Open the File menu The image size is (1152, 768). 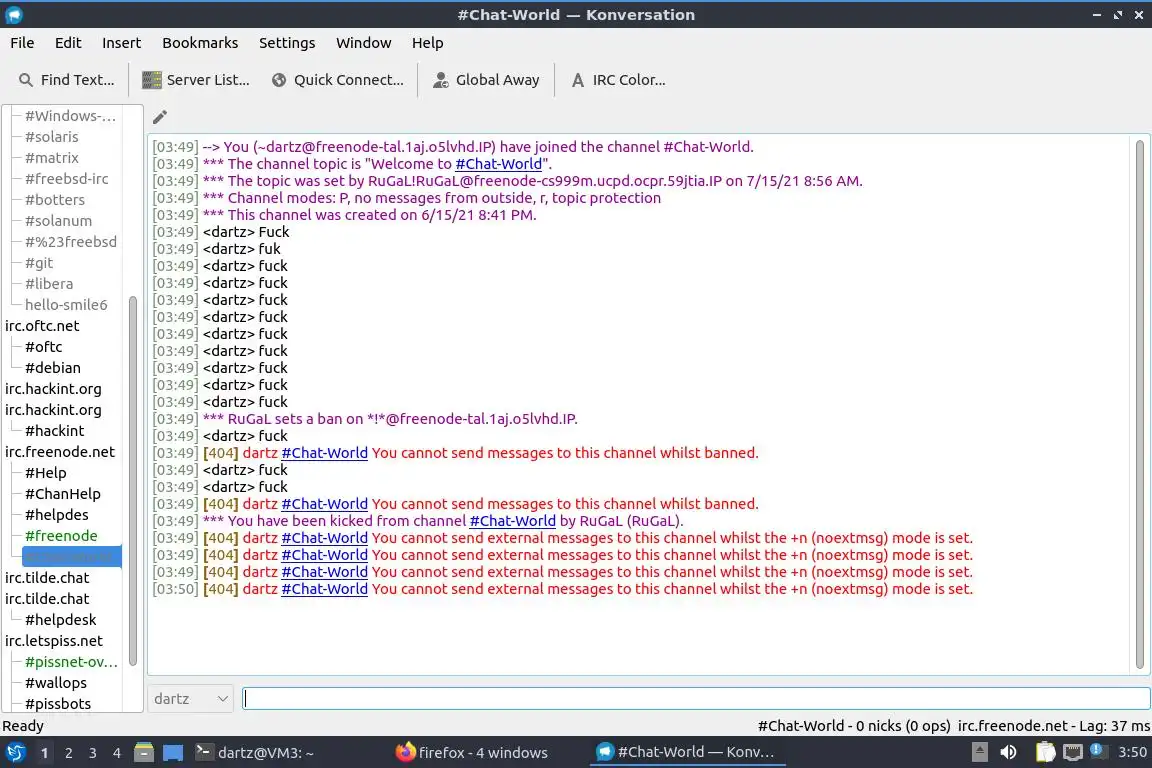coord(22,43)
